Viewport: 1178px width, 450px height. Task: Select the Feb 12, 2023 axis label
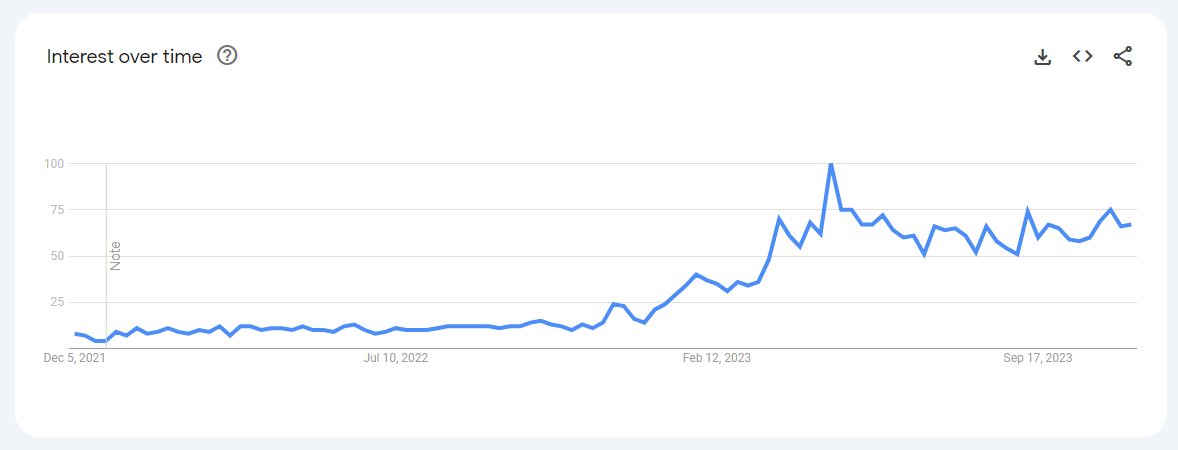tap(715, 359)
